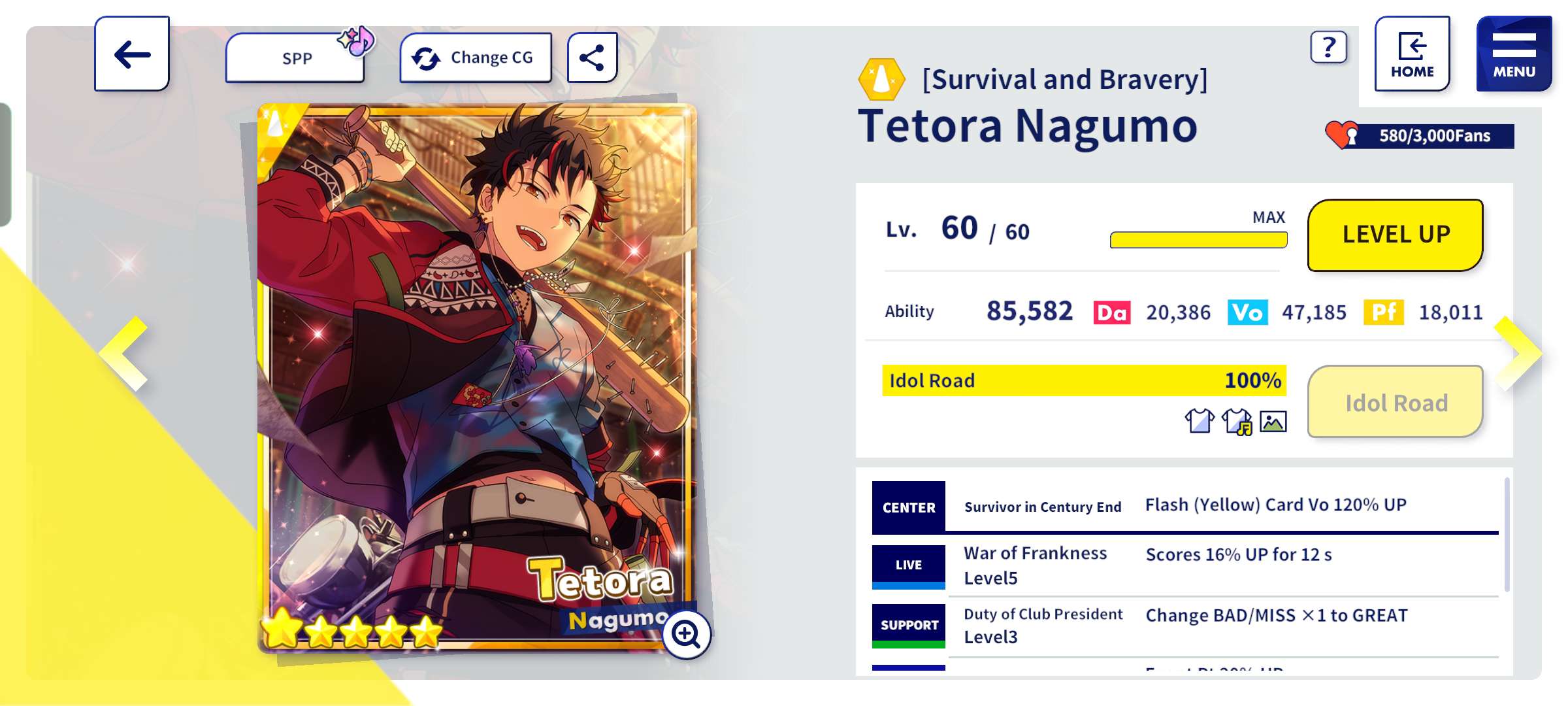1568x706 pixels.
Task: Click the yellow hexagon attribute icon
Action: (x=881, y=79)
